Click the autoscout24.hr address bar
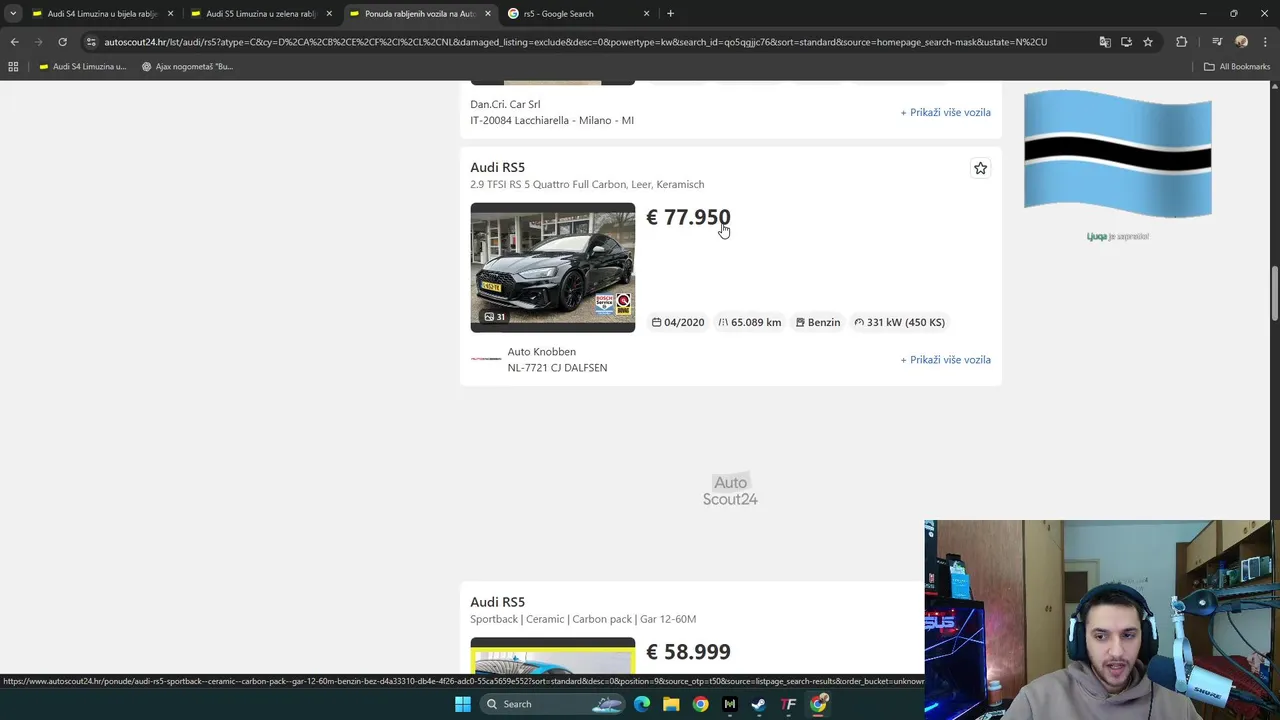The image size is (1280, 720). [x=575, y=42]
